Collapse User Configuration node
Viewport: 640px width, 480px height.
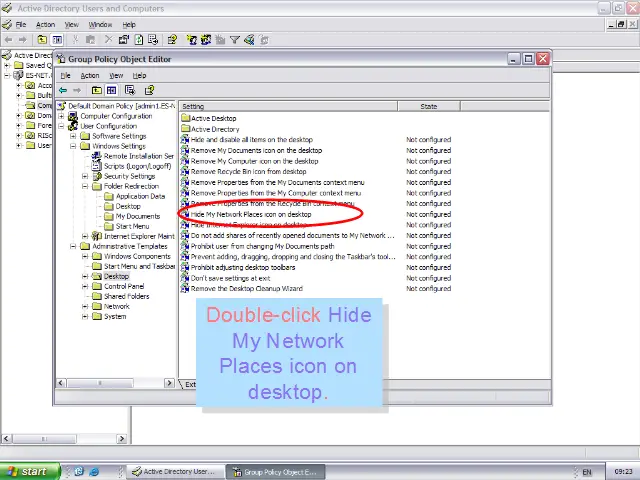pos(61,126)
